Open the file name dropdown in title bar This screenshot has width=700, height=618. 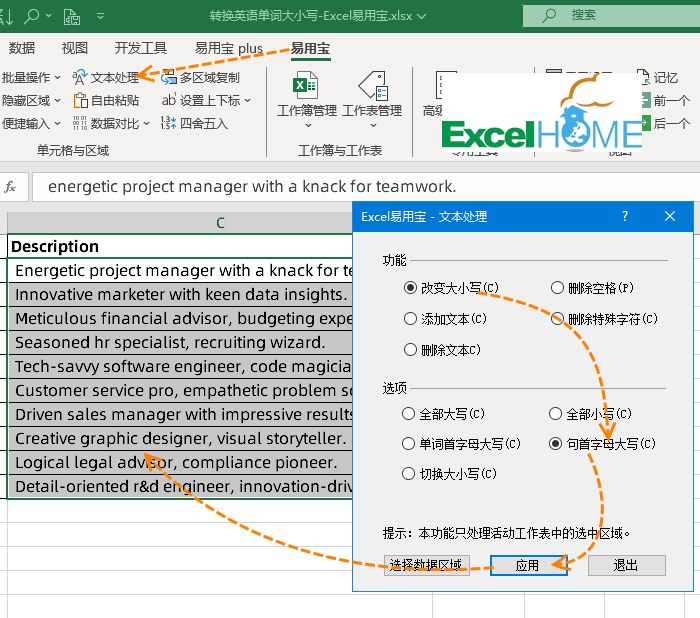[x=421, y=17]
